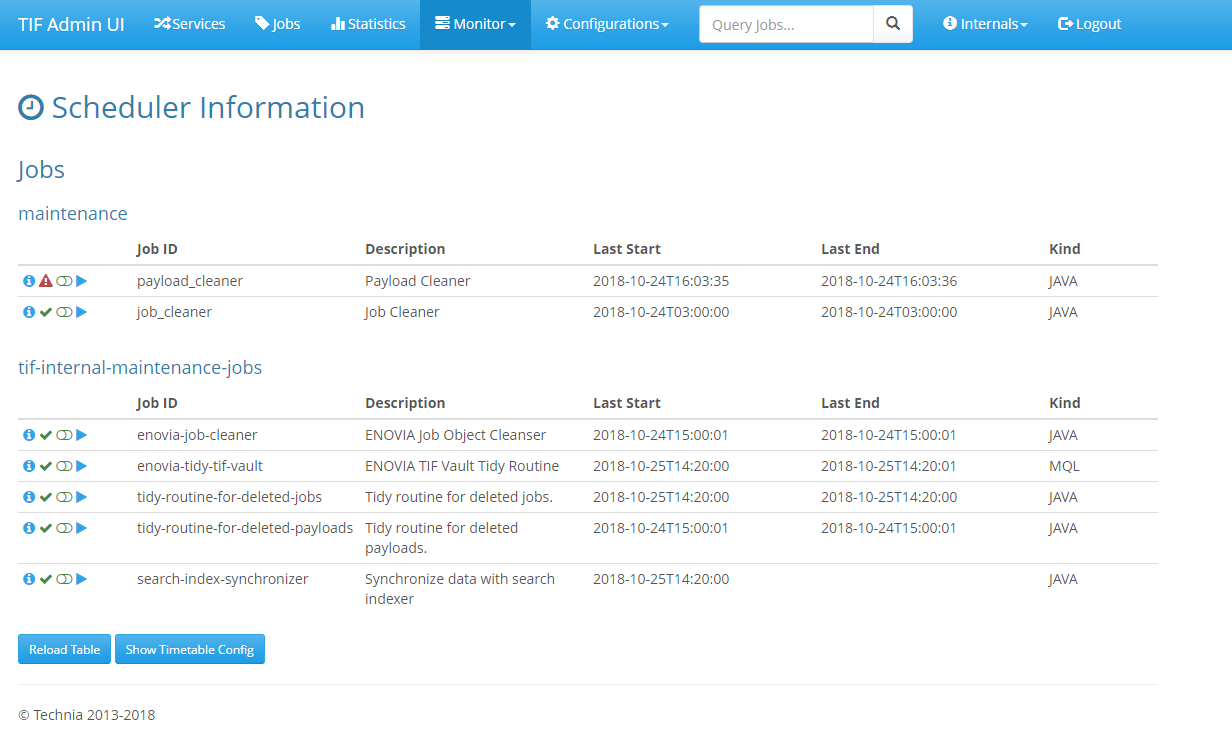This screenshot has width=1232, height=738.
Task: Trigger tidy-routine-for-deleted-jobs with play icon
Action: tap(82, 498)
